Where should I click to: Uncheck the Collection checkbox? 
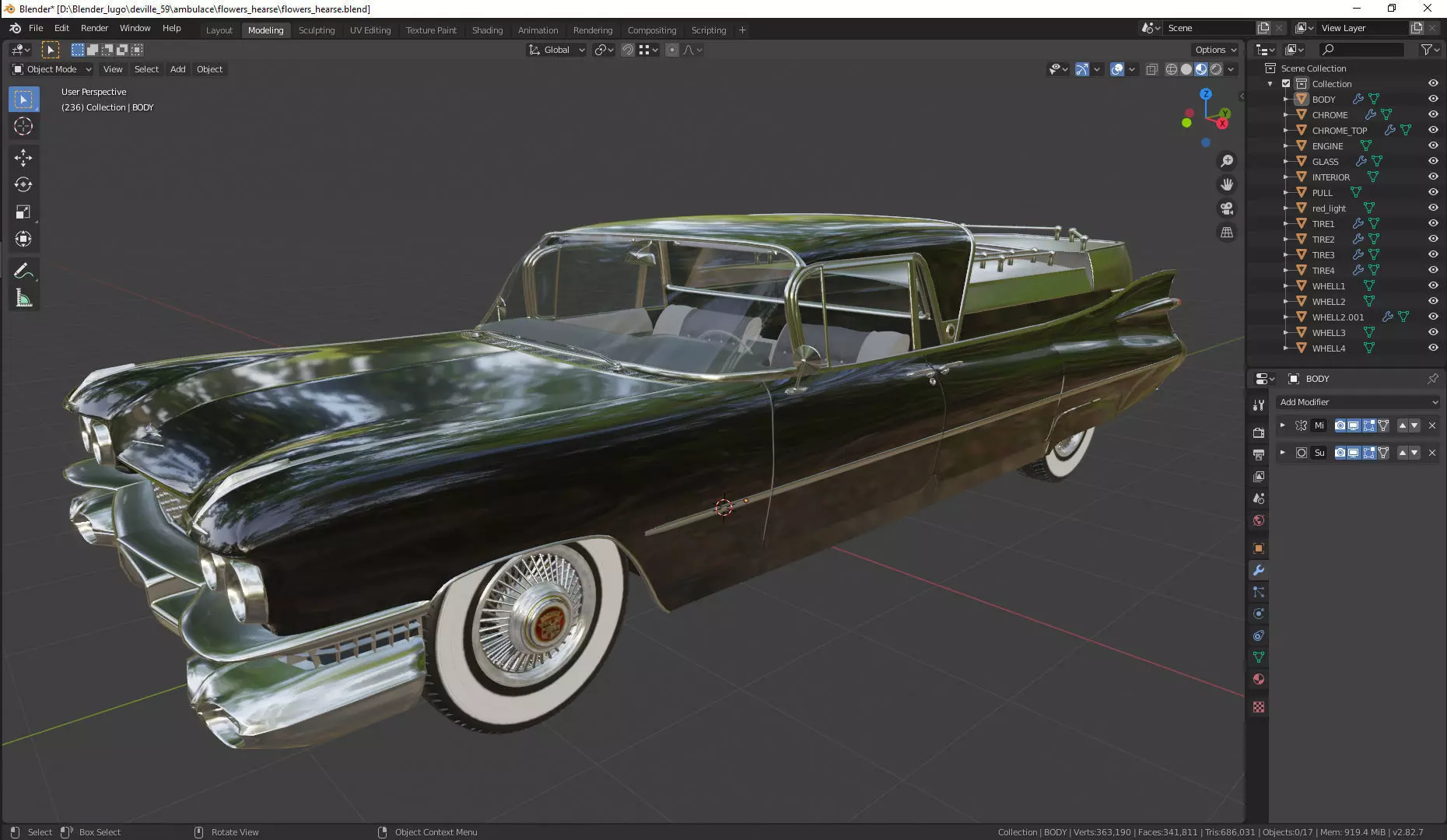(1286, 83)
